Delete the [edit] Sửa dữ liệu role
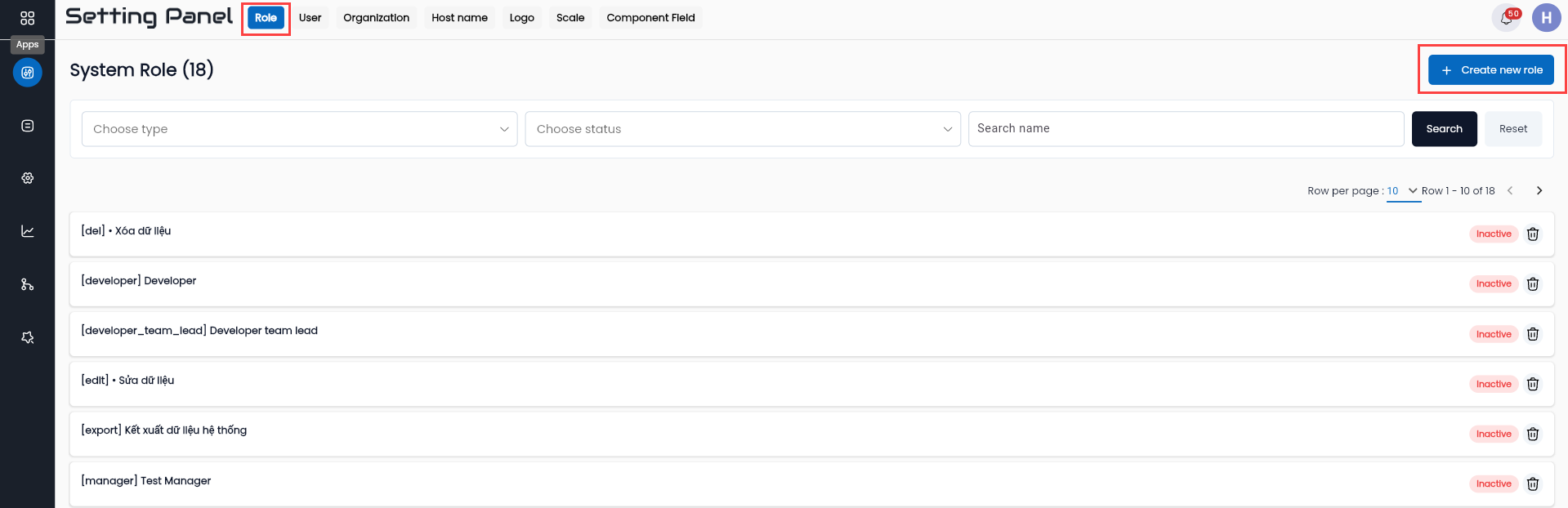The height and width of the screenshot is (508, 1568). (x=1533, y=384)
